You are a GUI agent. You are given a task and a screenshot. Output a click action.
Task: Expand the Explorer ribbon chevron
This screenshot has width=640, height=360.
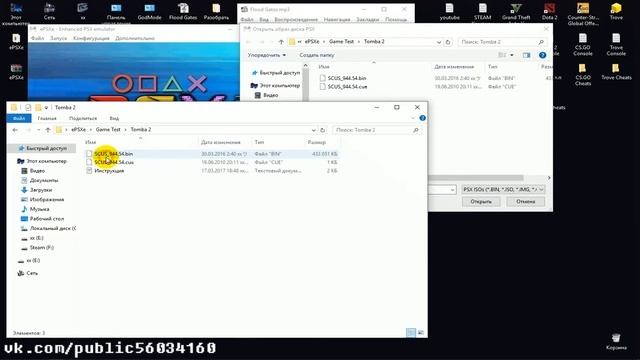pos(413,118)
